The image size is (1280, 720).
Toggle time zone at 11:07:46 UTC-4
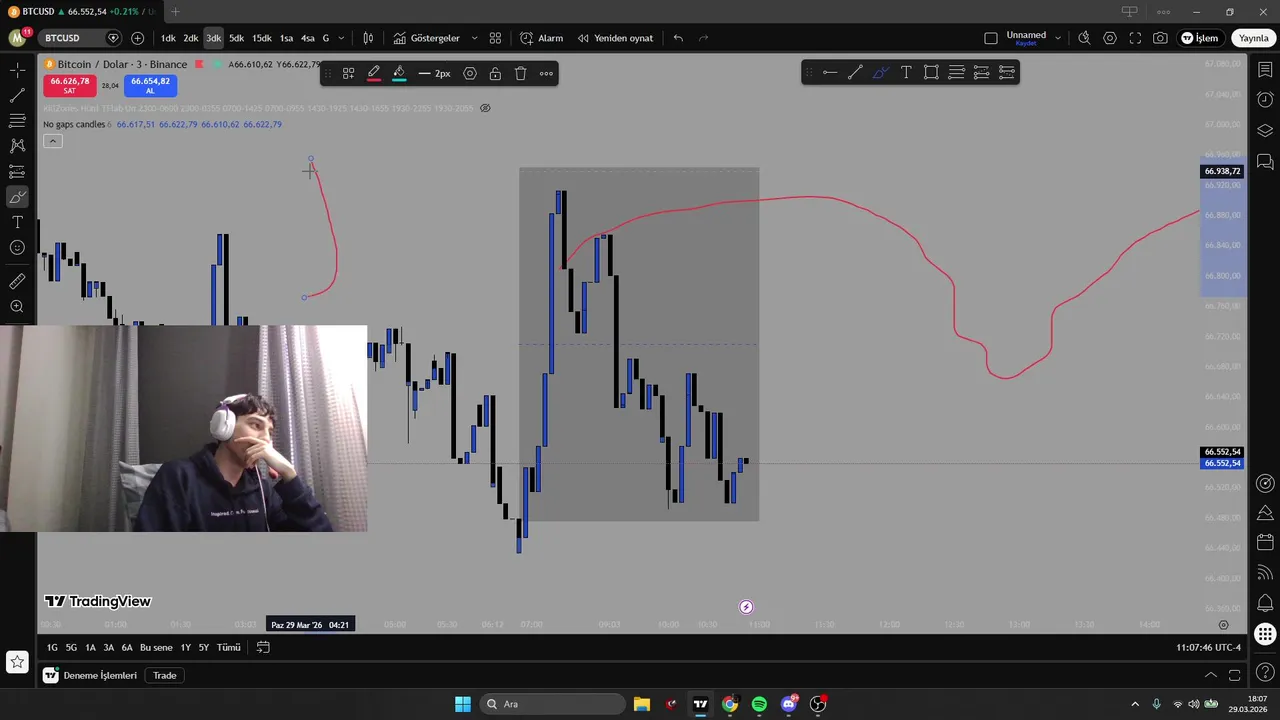1208,647
